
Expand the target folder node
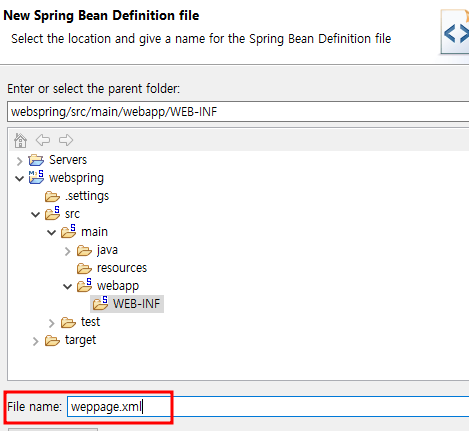coord(35,341)
